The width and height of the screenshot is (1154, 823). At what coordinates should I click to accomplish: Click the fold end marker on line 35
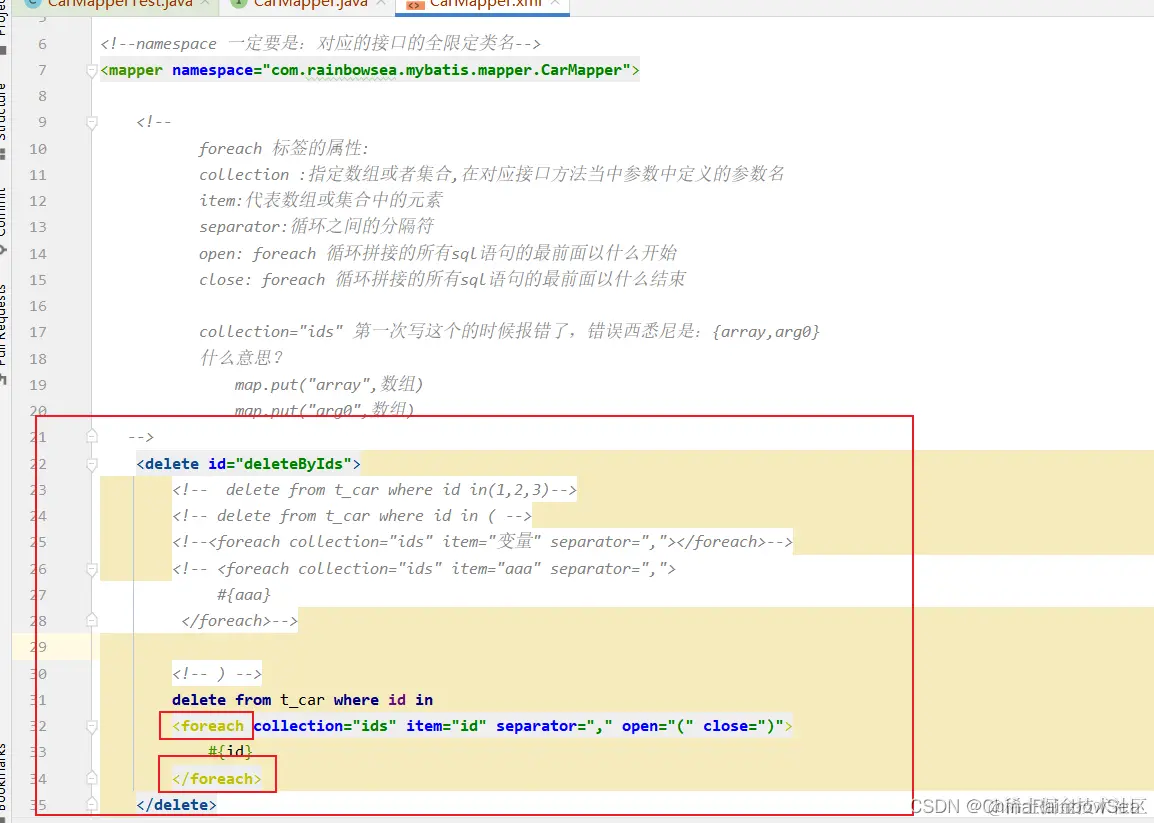click(92, 804)
